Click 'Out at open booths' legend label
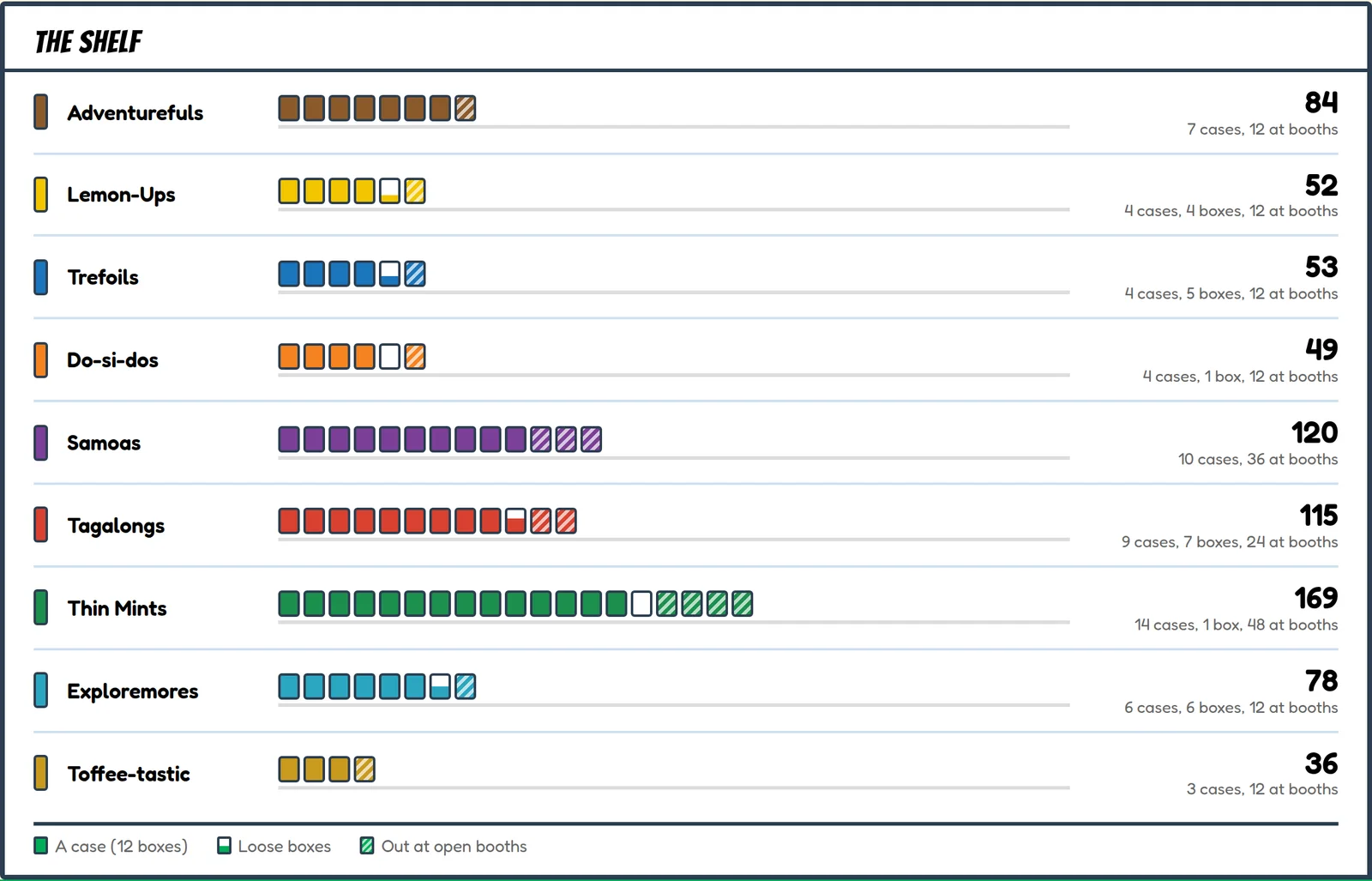 coord(454,847)
